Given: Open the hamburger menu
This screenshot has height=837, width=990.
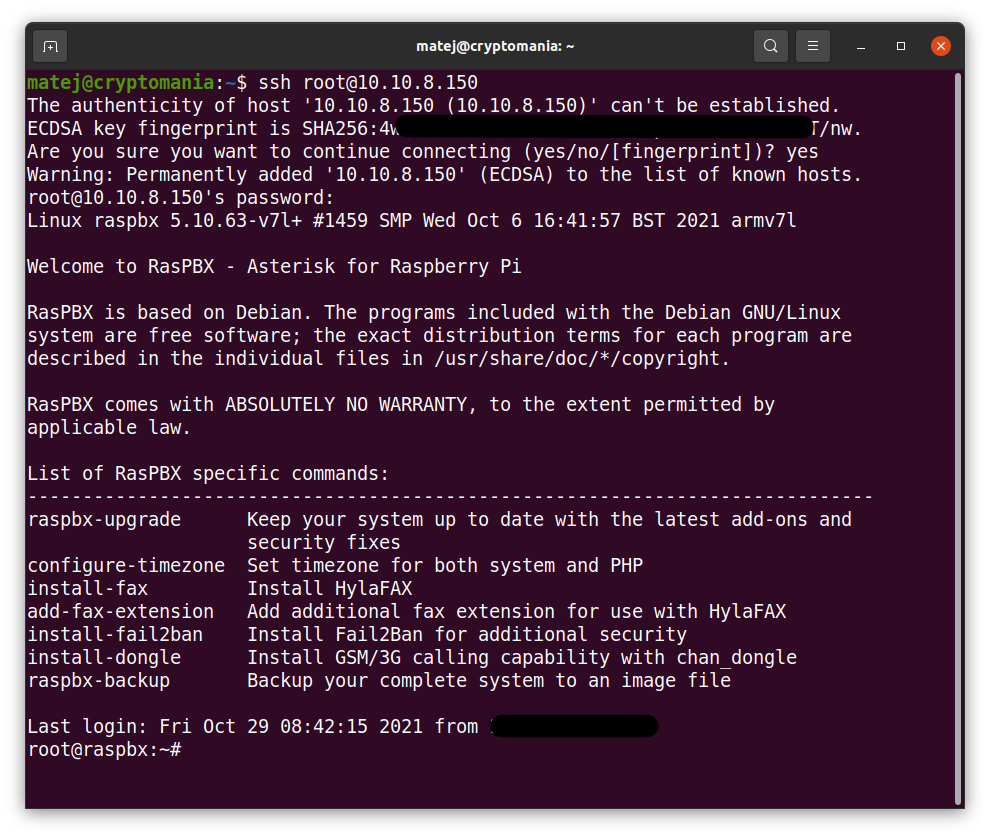Looking at the screenshot, I should click(x=812, y=46).
